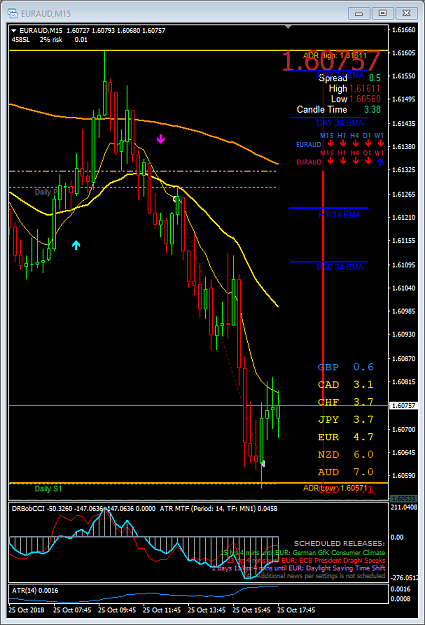This screenshot has height=625, width=425.
Task: Click the D1 down arrow in red EURAUD row
Action: pos(368,161)
